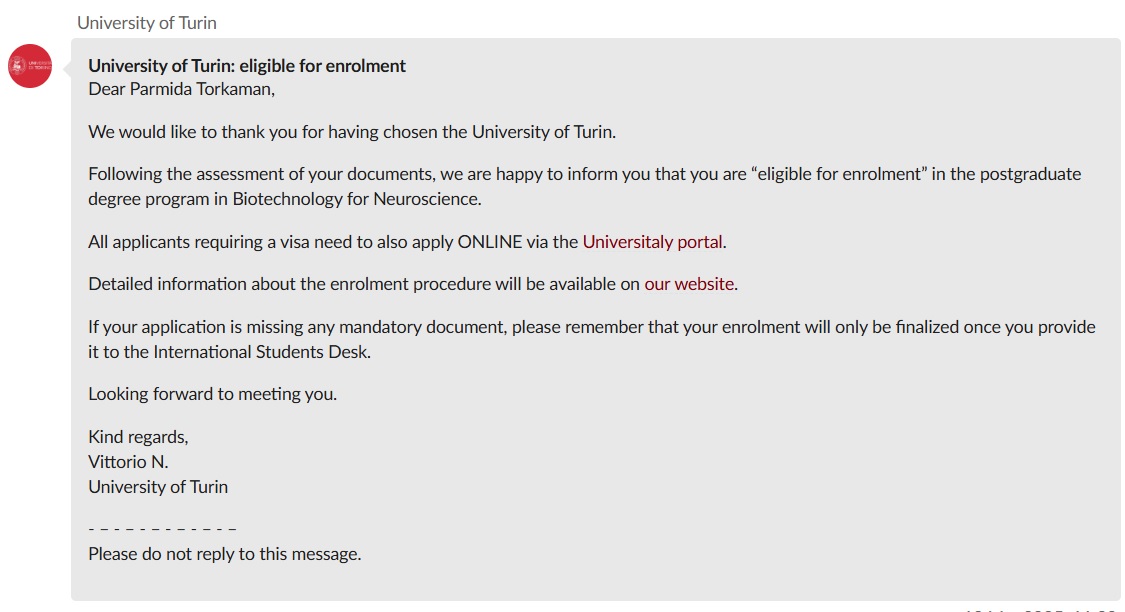Click the "University of Turin" signature line under Vittorio N.
This screenshot has height=612, width=1125.
point(158,487)
